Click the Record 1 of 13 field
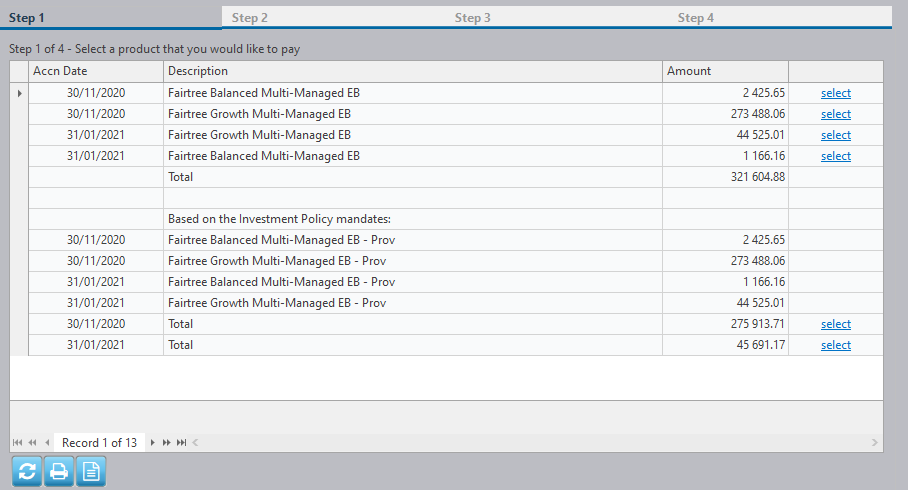This screenshot has height=490, width=908. coord(100,443)
